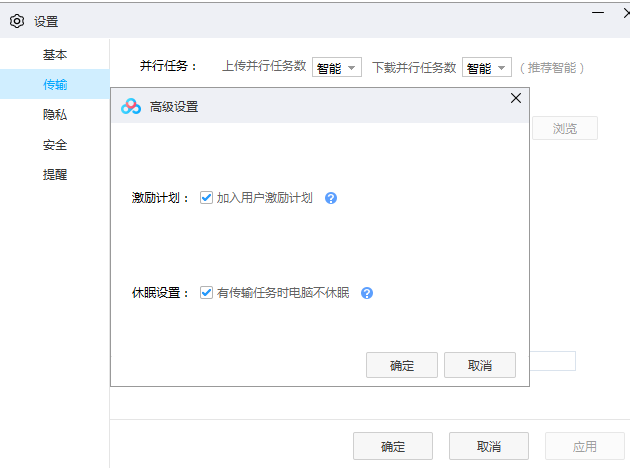Minimize the 设置 window
Viewport: 630px width, 468px height.
(598, 13)
